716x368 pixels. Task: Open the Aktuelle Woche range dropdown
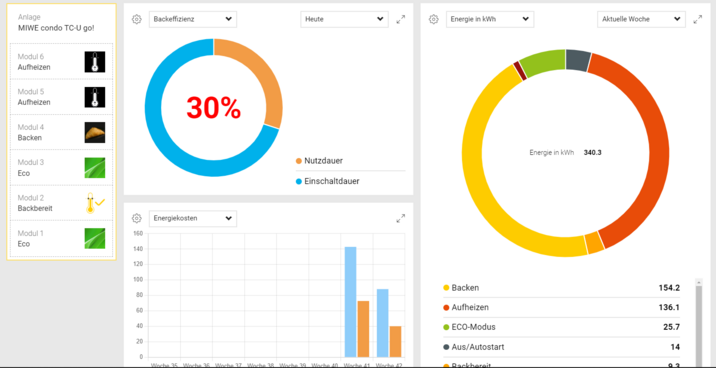(641, 19)
